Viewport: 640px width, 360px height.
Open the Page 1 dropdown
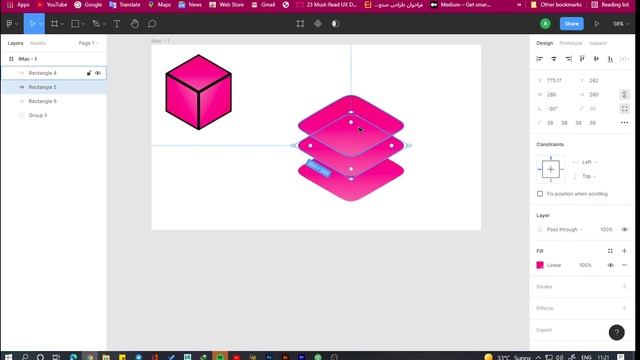89,43
